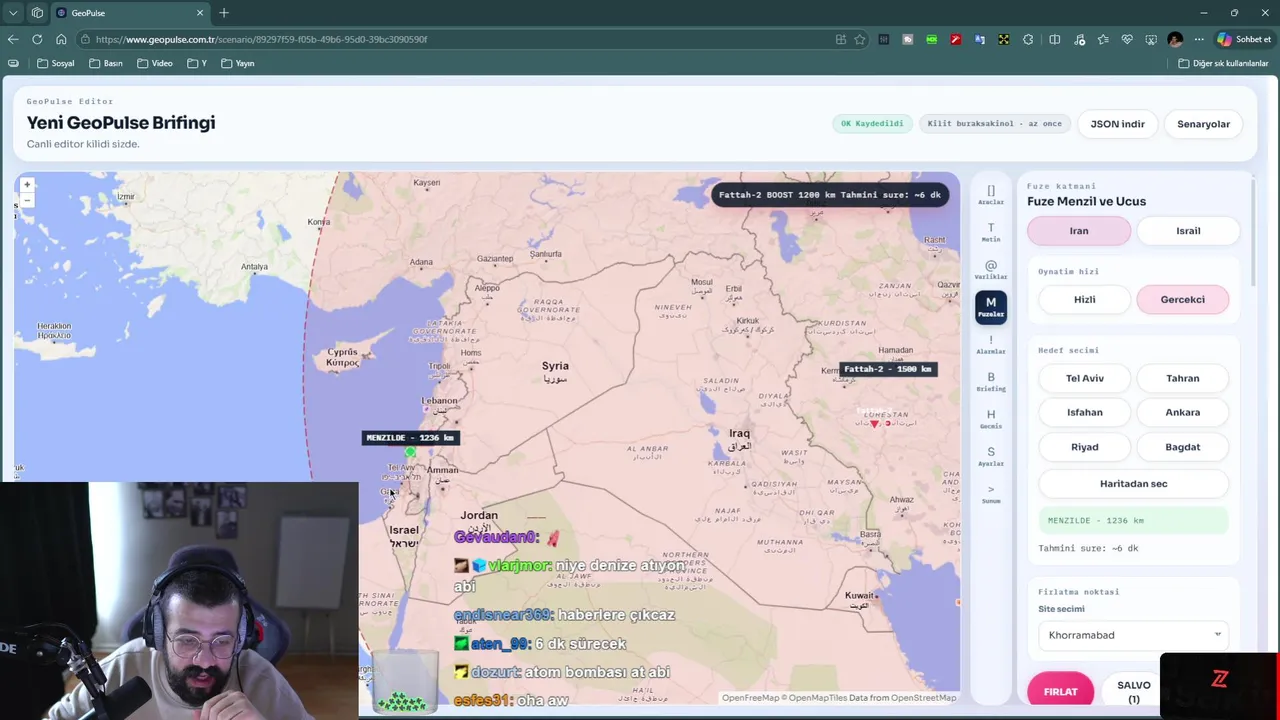Open the Araclar tools panel in sidebar
The image size is (1280, 720).
coord(991,195)
